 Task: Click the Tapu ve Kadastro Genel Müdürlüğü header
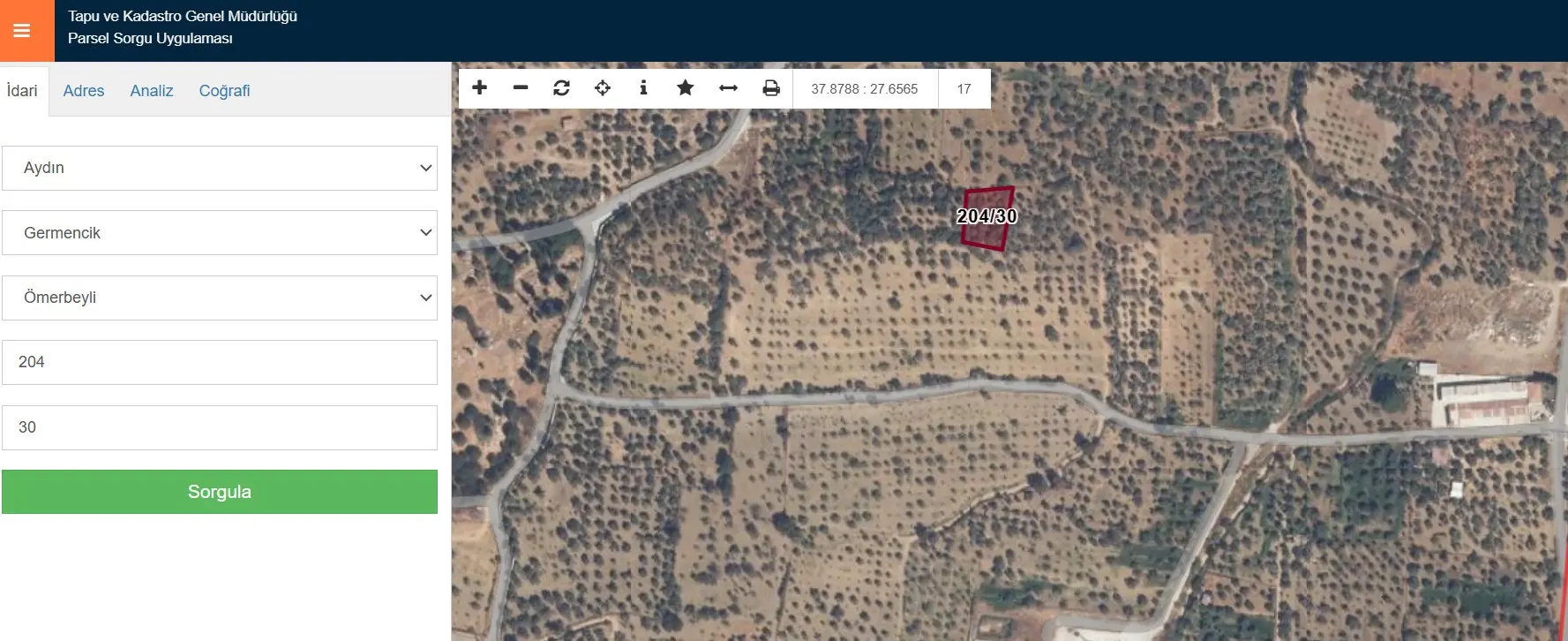point(183,16)
